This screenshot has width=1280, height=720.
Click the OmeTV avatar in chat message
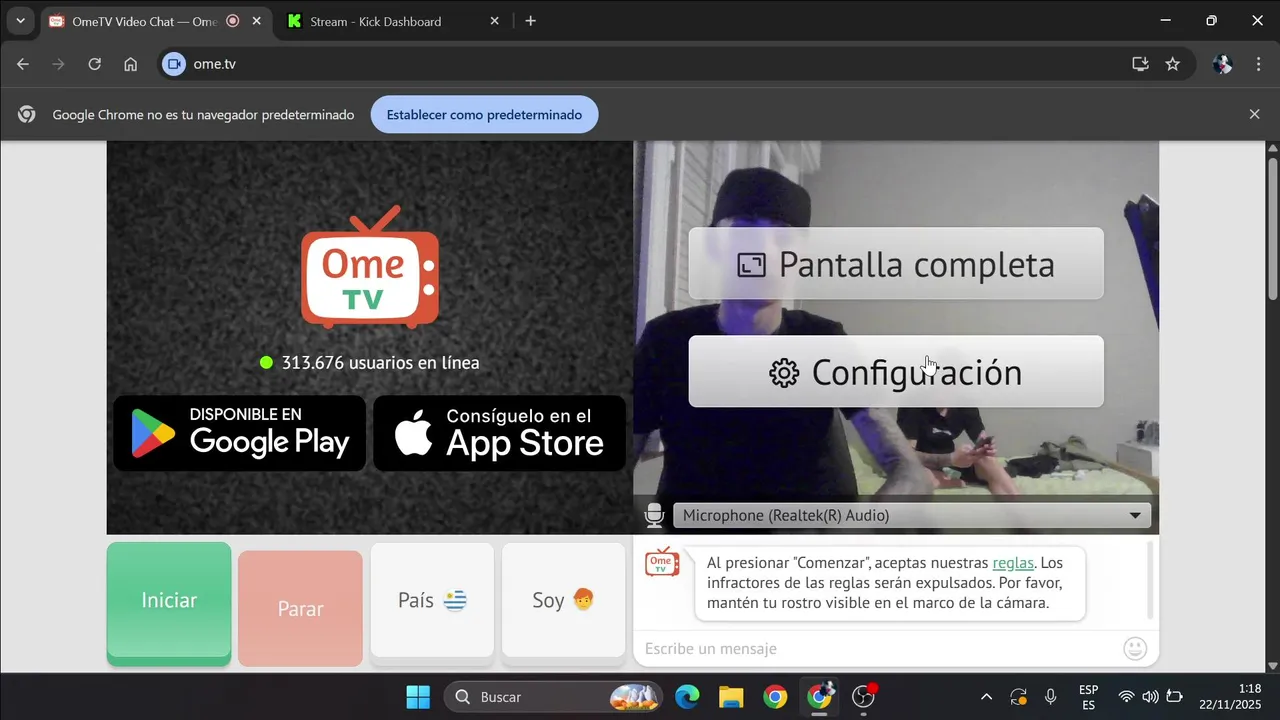(x=662, y=562)
